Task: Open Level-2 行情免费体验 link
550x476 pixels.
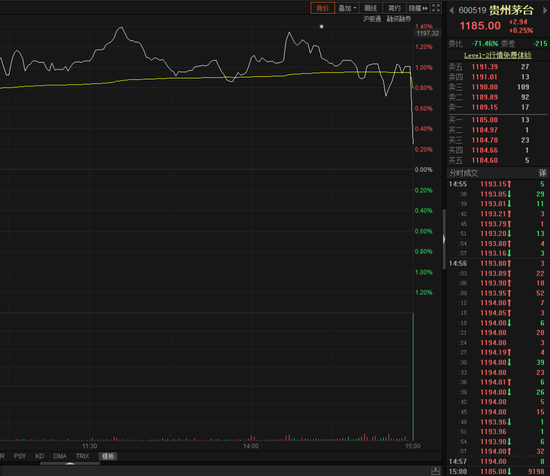Action: point(498,55)
